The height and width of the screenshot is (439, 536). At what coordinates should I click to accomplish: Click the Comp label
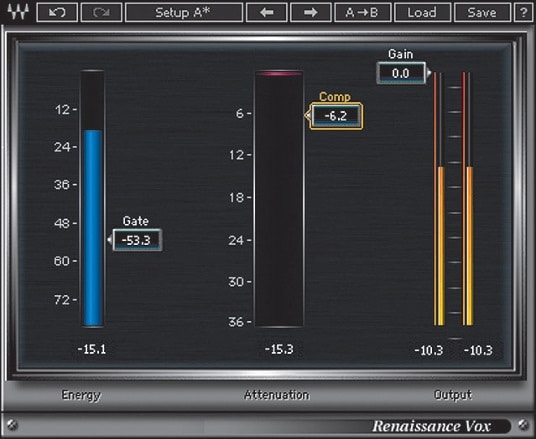(335, 97)
